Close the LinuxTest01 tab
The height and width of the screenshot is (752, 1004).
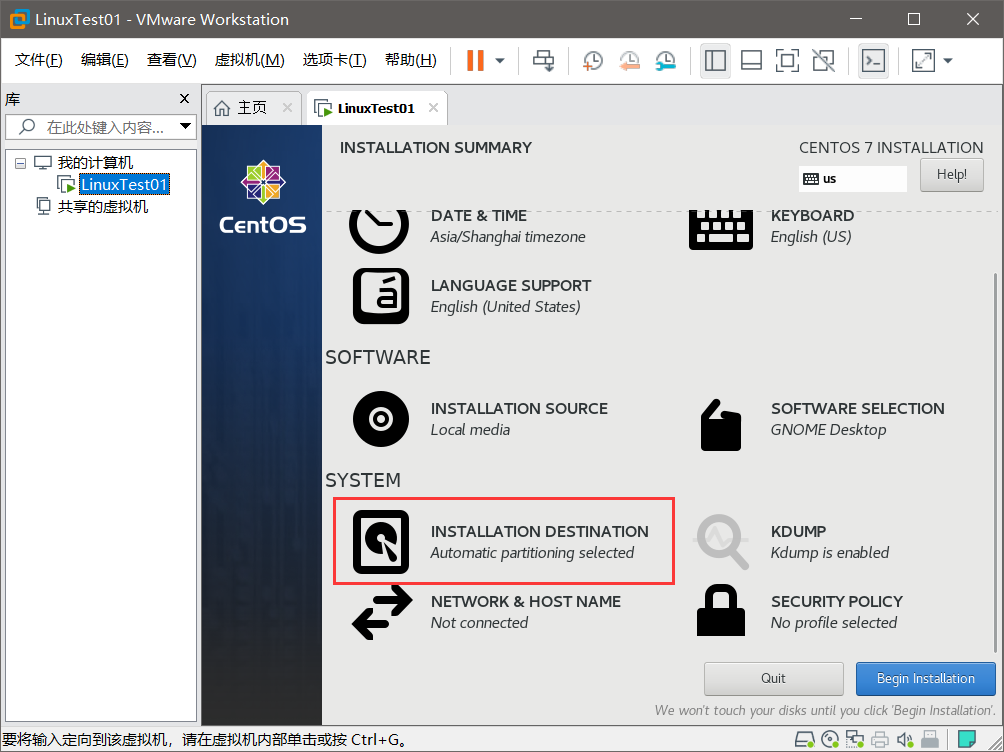coord(433,108)
